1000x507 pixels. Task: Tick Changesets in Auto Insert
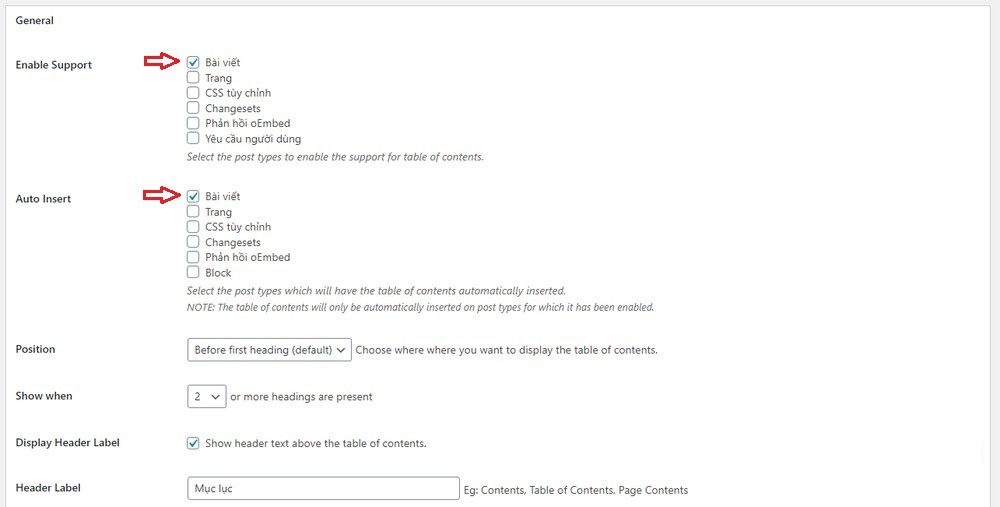click(193, 242)
